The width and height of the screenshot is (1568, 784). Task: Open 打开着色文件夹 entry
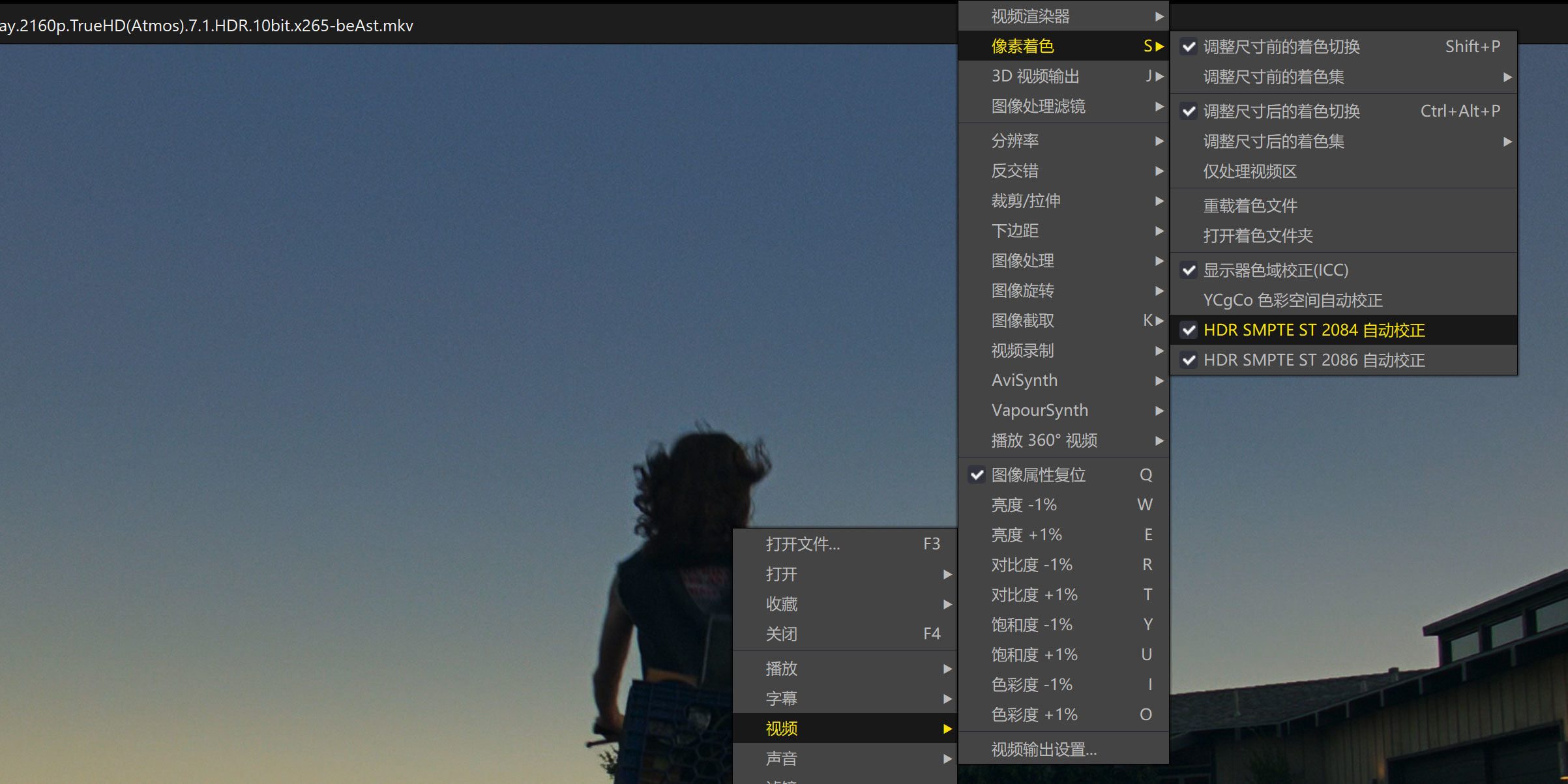click(1258, 236)
